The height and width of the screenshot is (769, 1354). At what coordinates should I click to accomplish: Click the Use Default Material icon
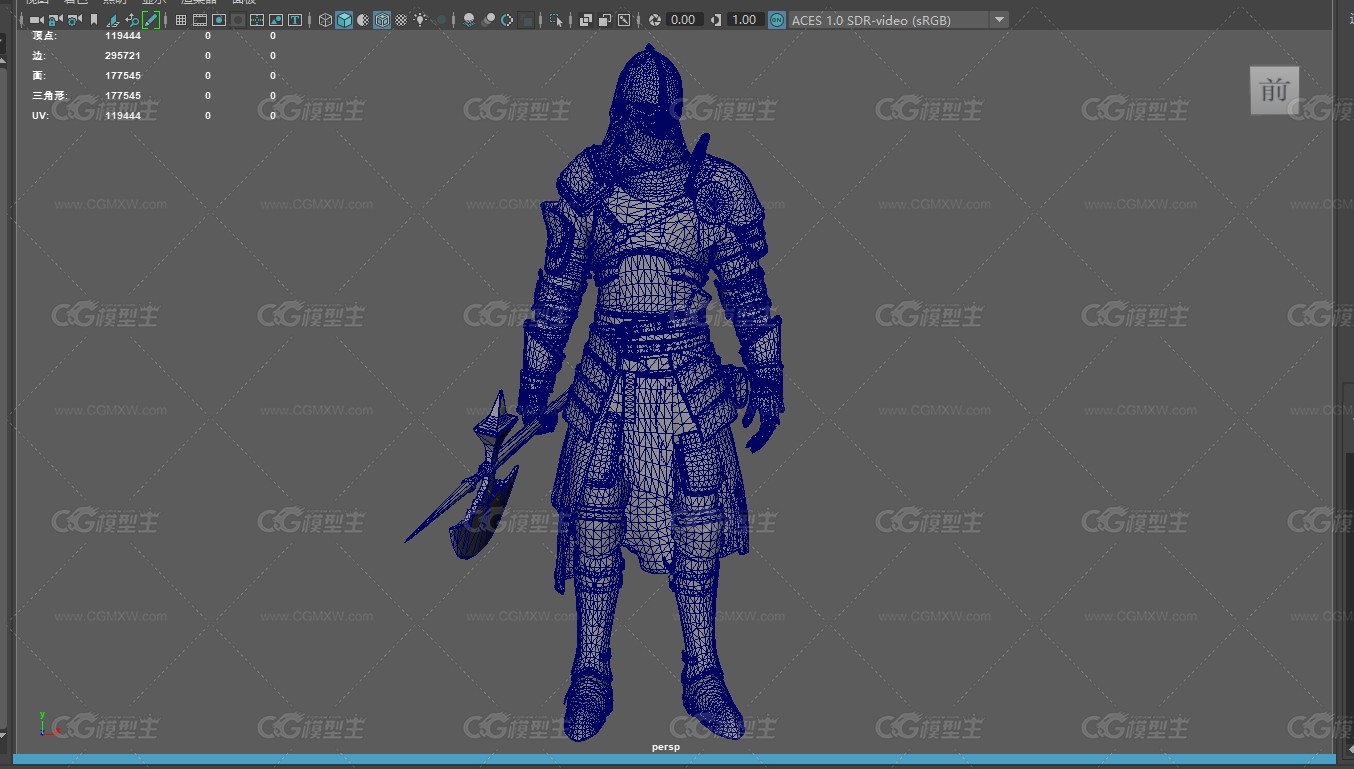click(x=363, y=20)
